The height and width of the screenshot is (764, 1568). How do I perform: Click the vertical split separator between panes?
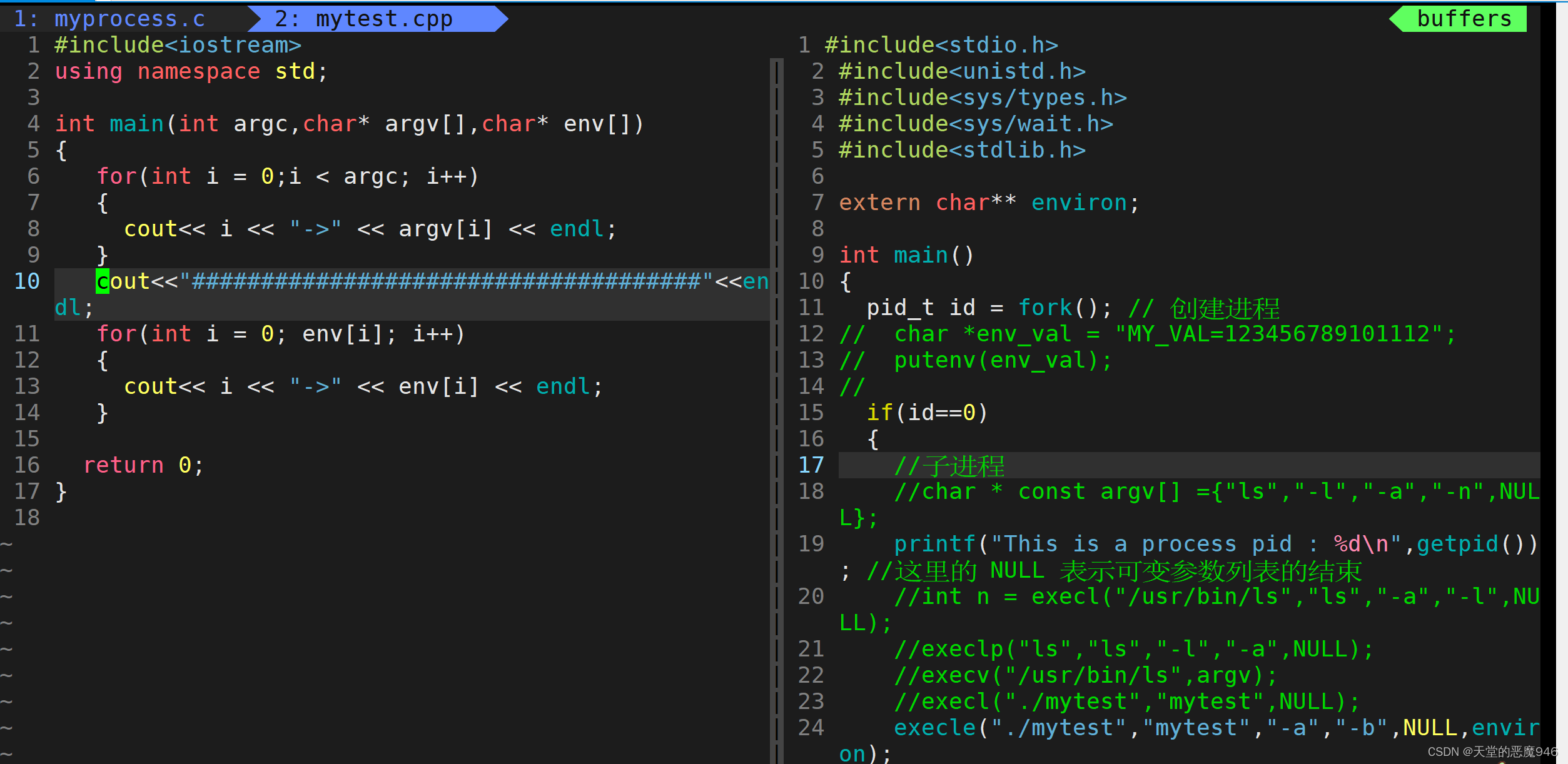(x=777, y=411)
